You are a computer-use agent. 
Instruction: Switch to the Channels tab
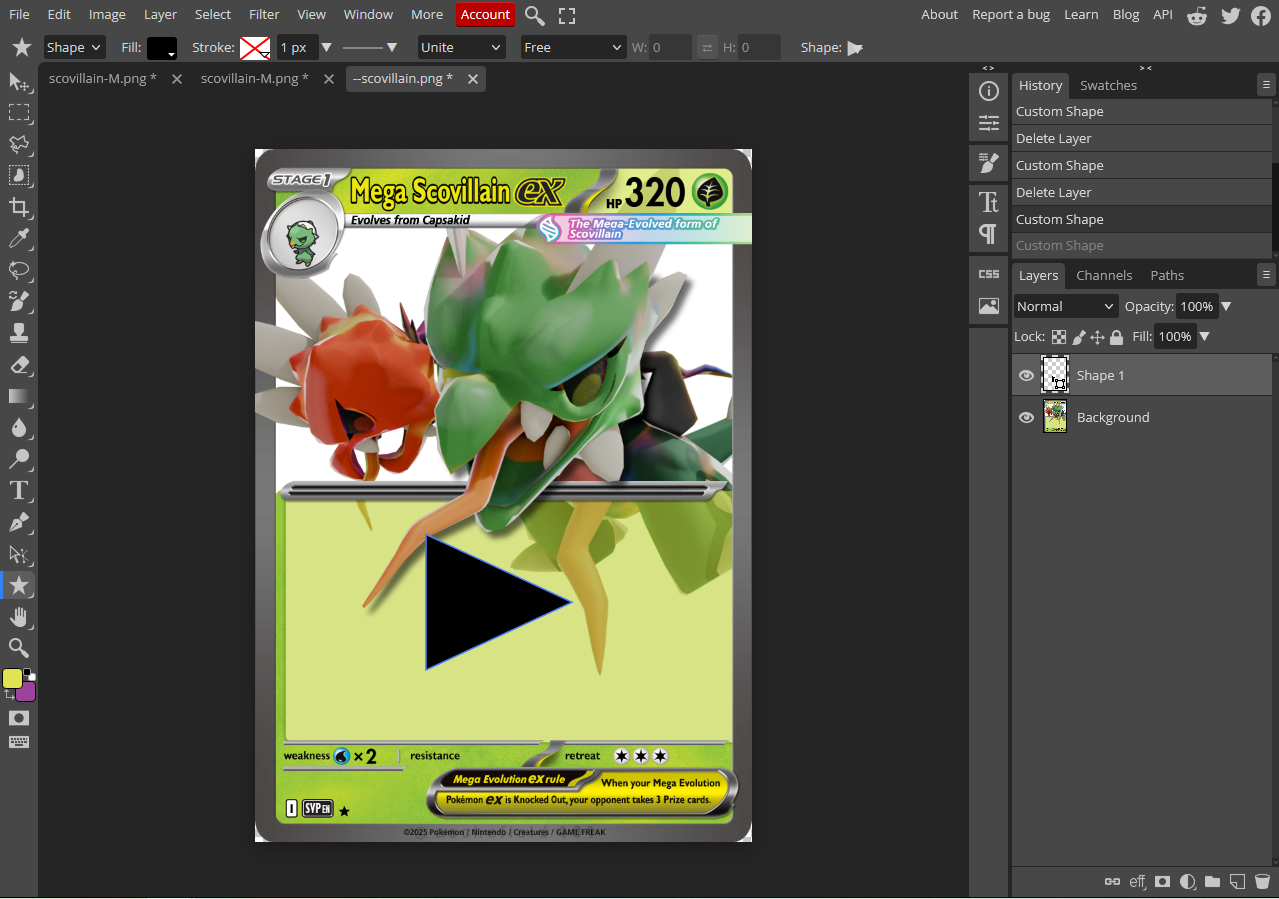(x=1104, y=275)
